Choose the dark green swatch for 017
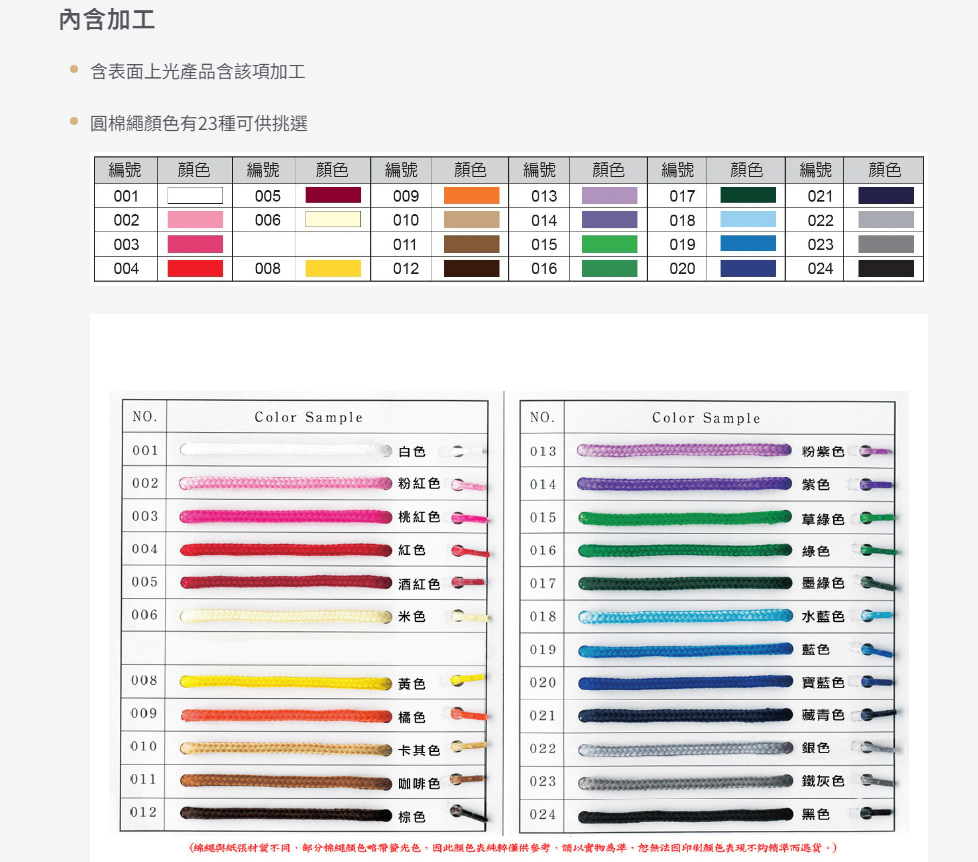The image size is (978, 862). pyautogui.click(x=748, y=196)
